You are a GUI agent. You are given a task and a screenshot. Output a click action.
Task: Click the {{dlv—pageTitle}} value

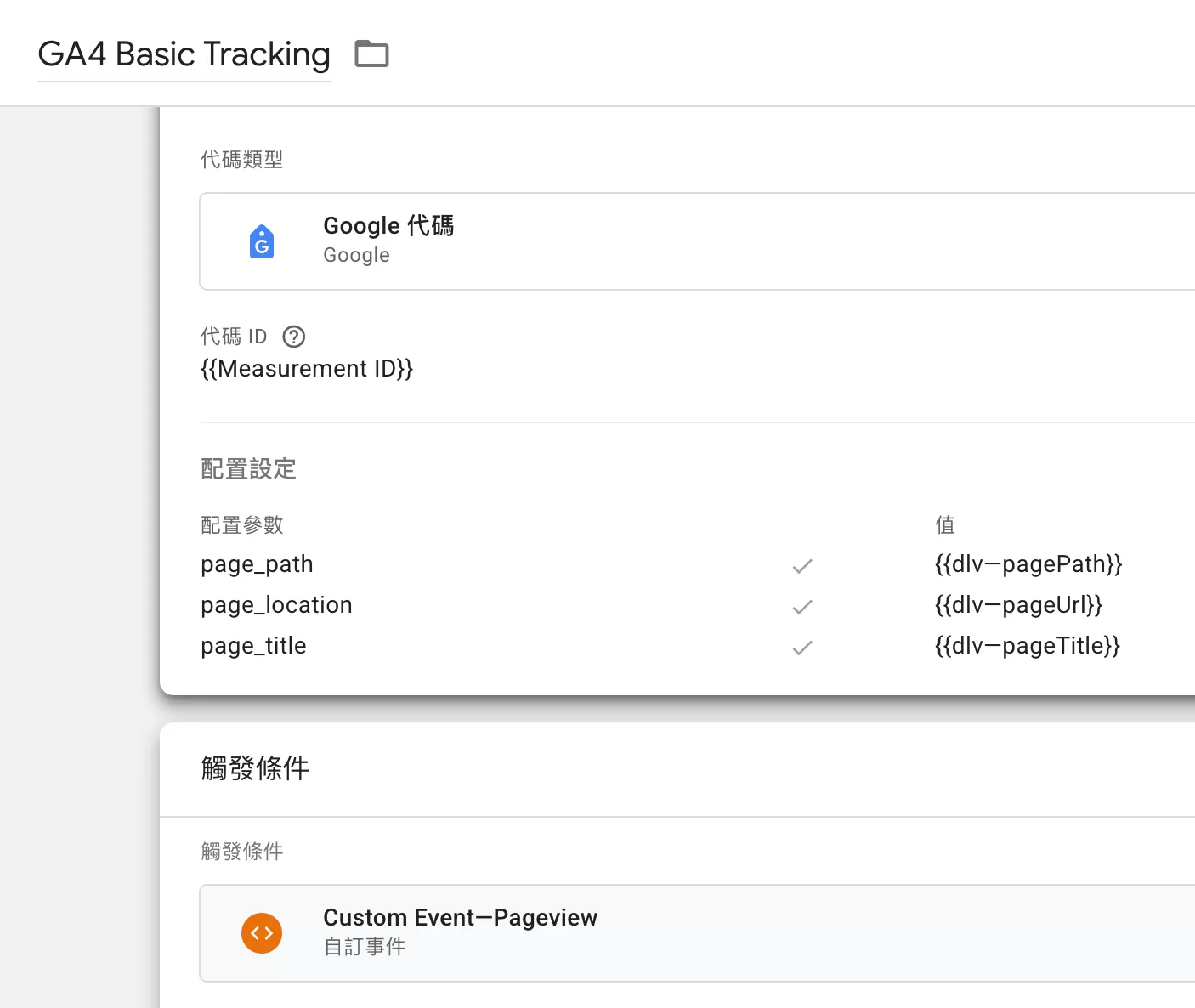click(x=1028, y=646)
